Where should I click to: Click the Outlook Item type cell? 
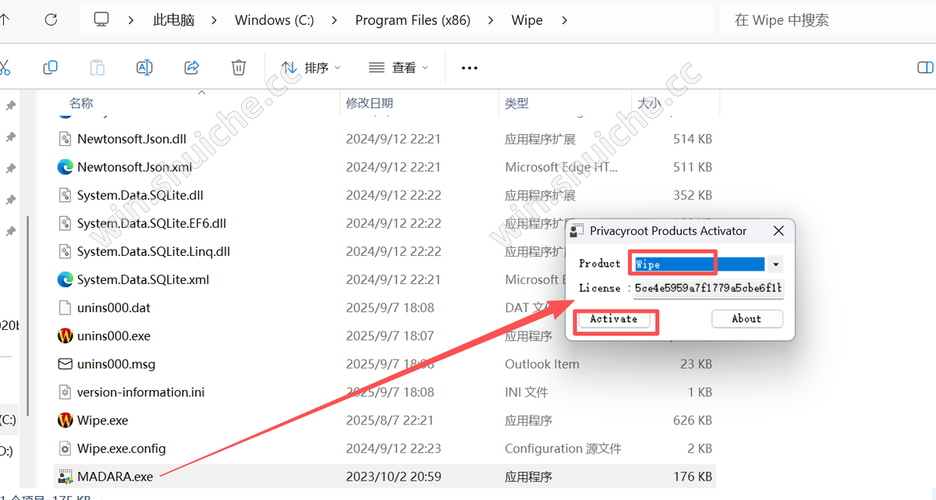click(542, 364)
